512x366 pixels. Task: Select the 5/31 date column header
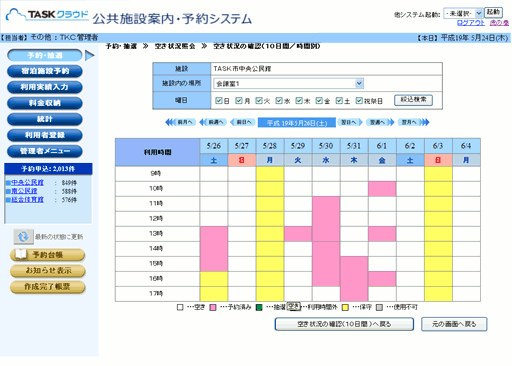point(354,146)
